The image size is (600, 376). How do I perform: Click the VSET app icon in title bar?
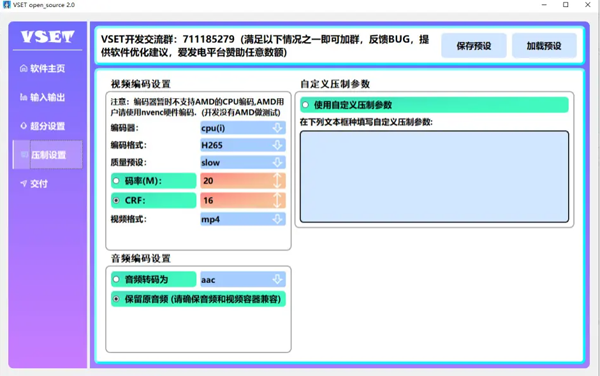coord(7,5)
